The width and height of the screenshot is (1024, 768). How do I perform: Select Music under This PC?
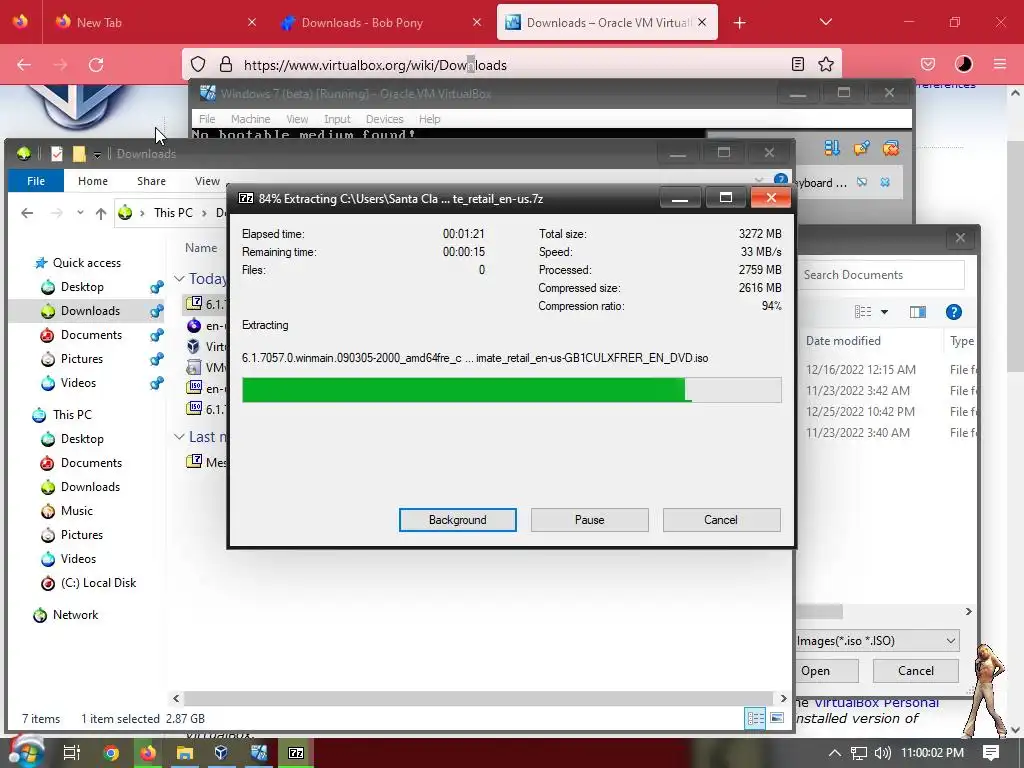point(76,511)
